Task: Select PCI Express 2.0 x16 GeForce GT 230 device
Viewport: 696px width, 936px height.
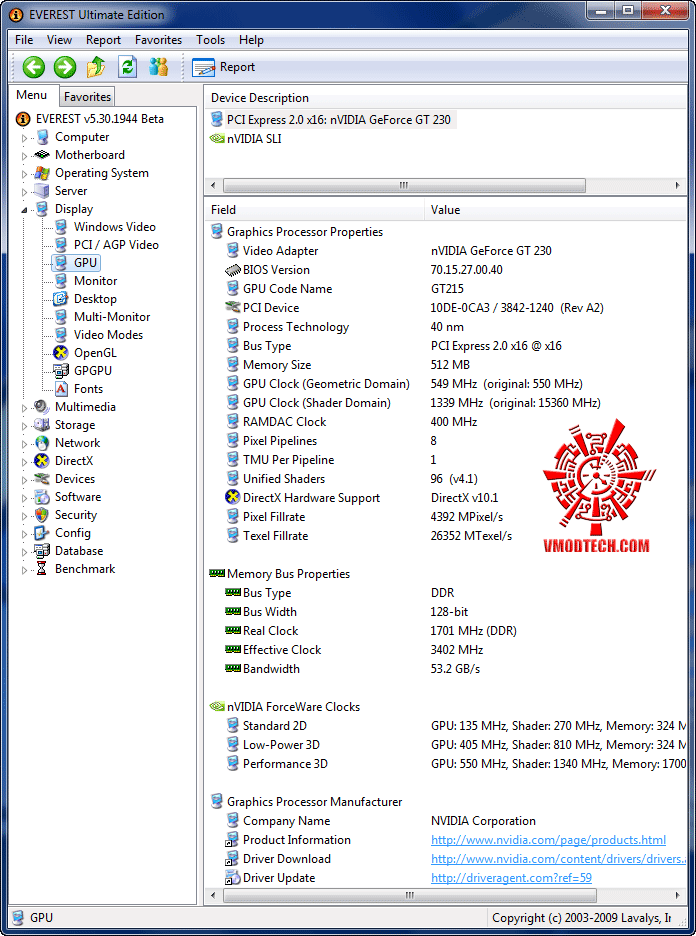Action: point(338,119)
